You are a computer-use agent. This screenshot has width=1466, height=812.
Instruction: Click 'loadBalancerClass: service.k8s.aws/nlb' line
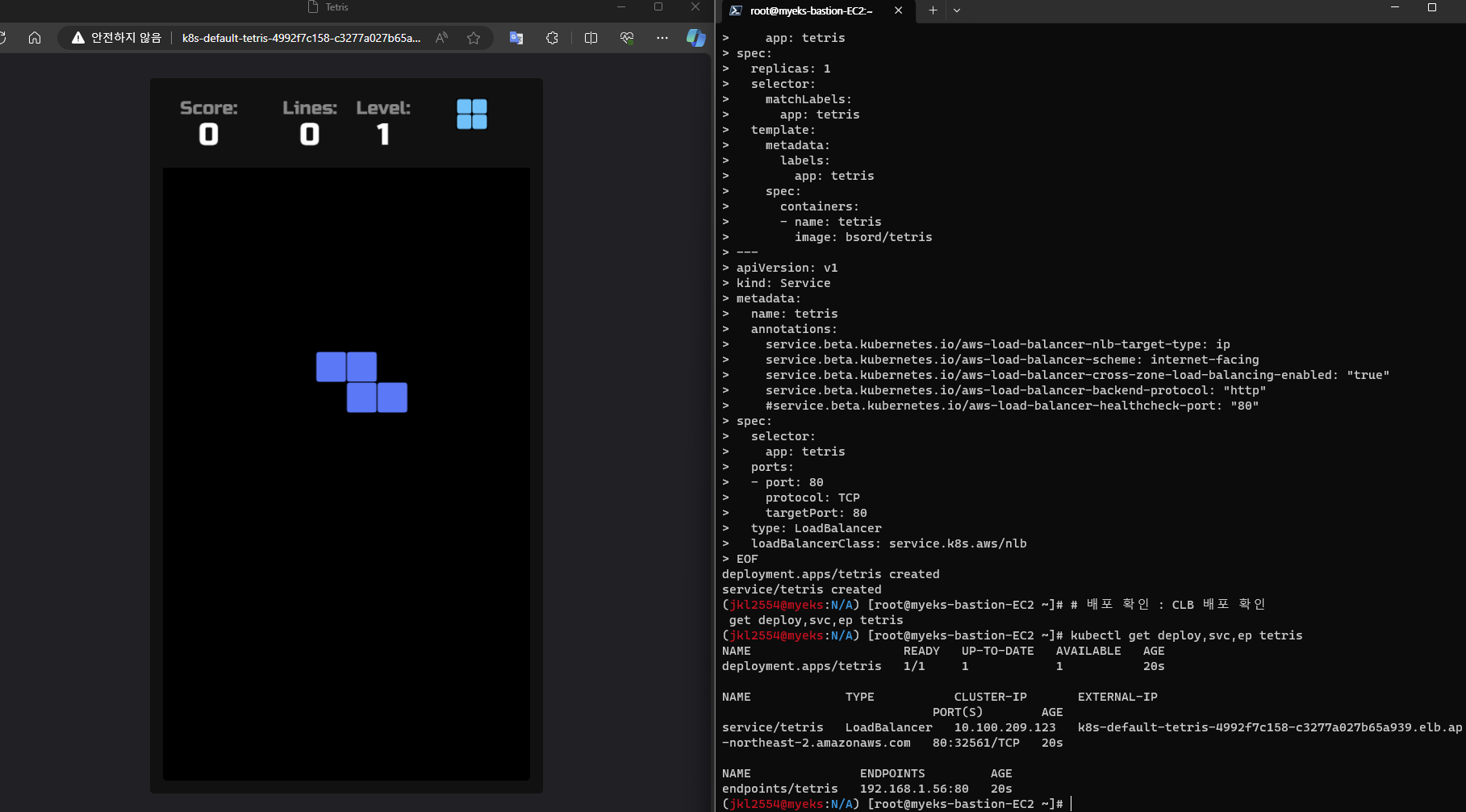889,543
